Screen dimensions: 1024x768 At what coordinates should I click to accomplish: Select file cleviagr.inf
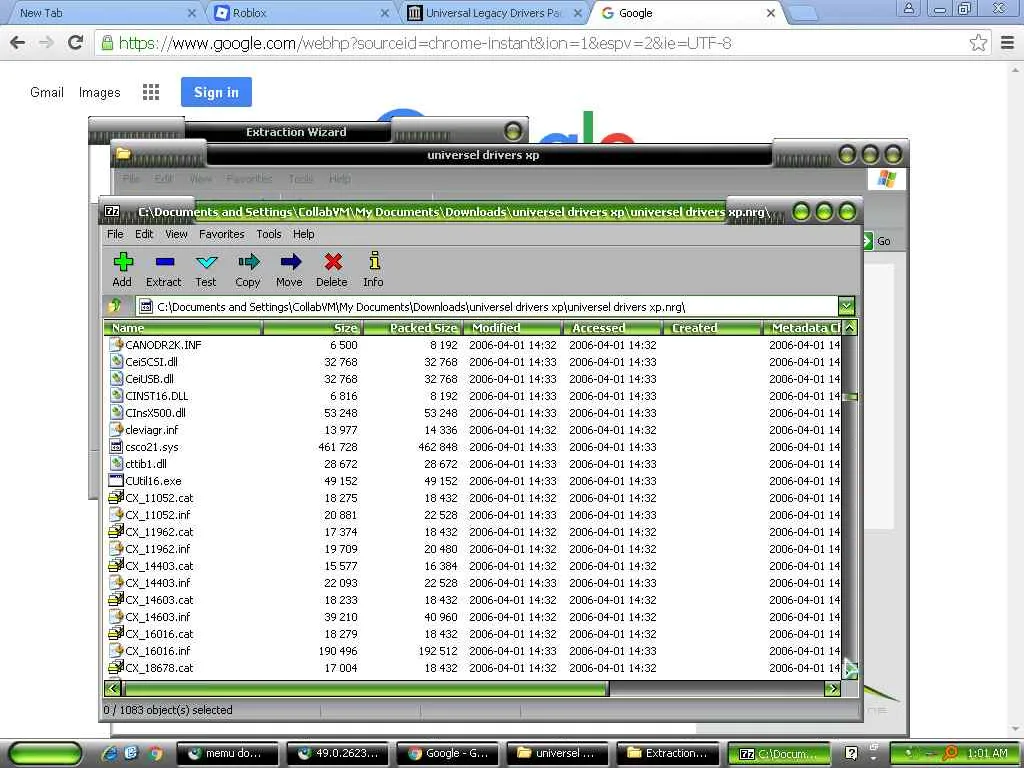click(x=152, y=430)
